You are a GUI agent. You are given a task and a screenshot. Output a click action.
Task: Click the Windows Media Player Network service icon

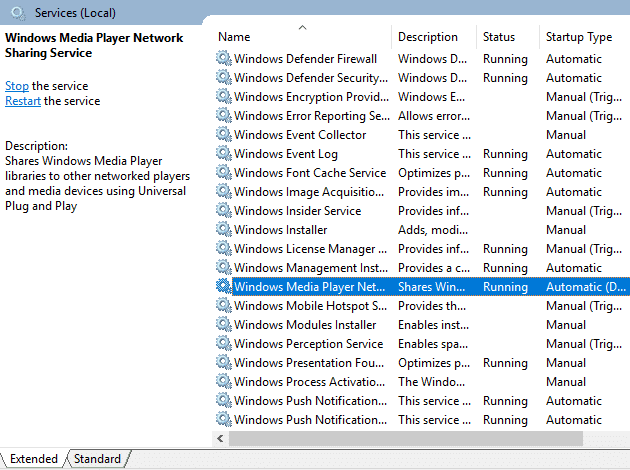click(x=223, y=287)
